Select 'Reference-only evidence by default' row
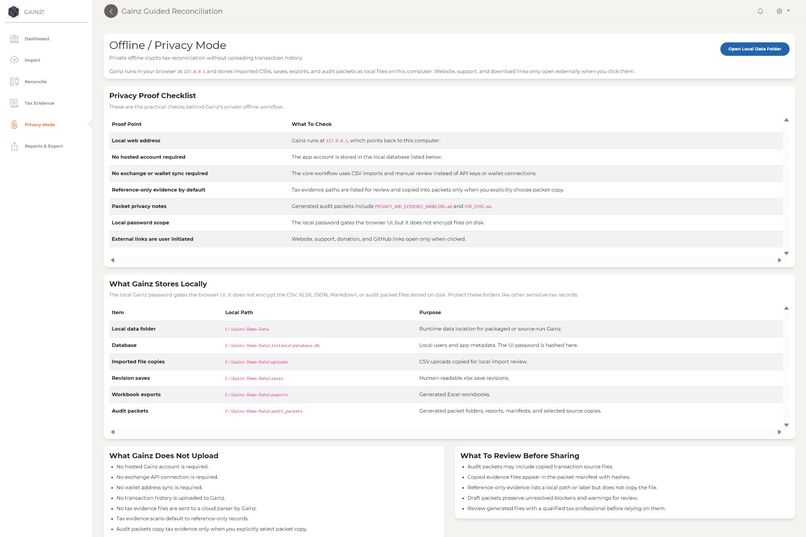This screenshot has width=806, height=537. point(446,190)
